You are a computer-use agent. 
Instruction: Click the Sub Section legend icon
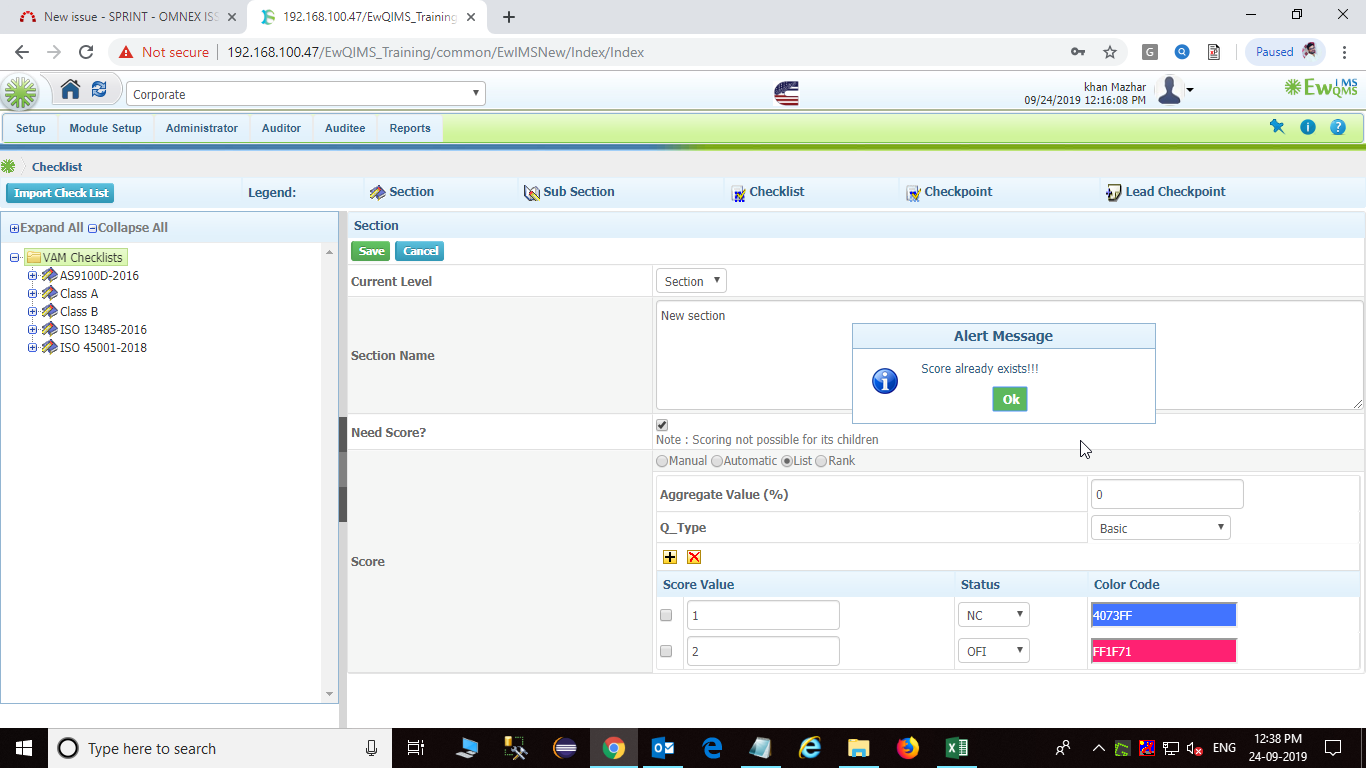click(x=532, y=192)
